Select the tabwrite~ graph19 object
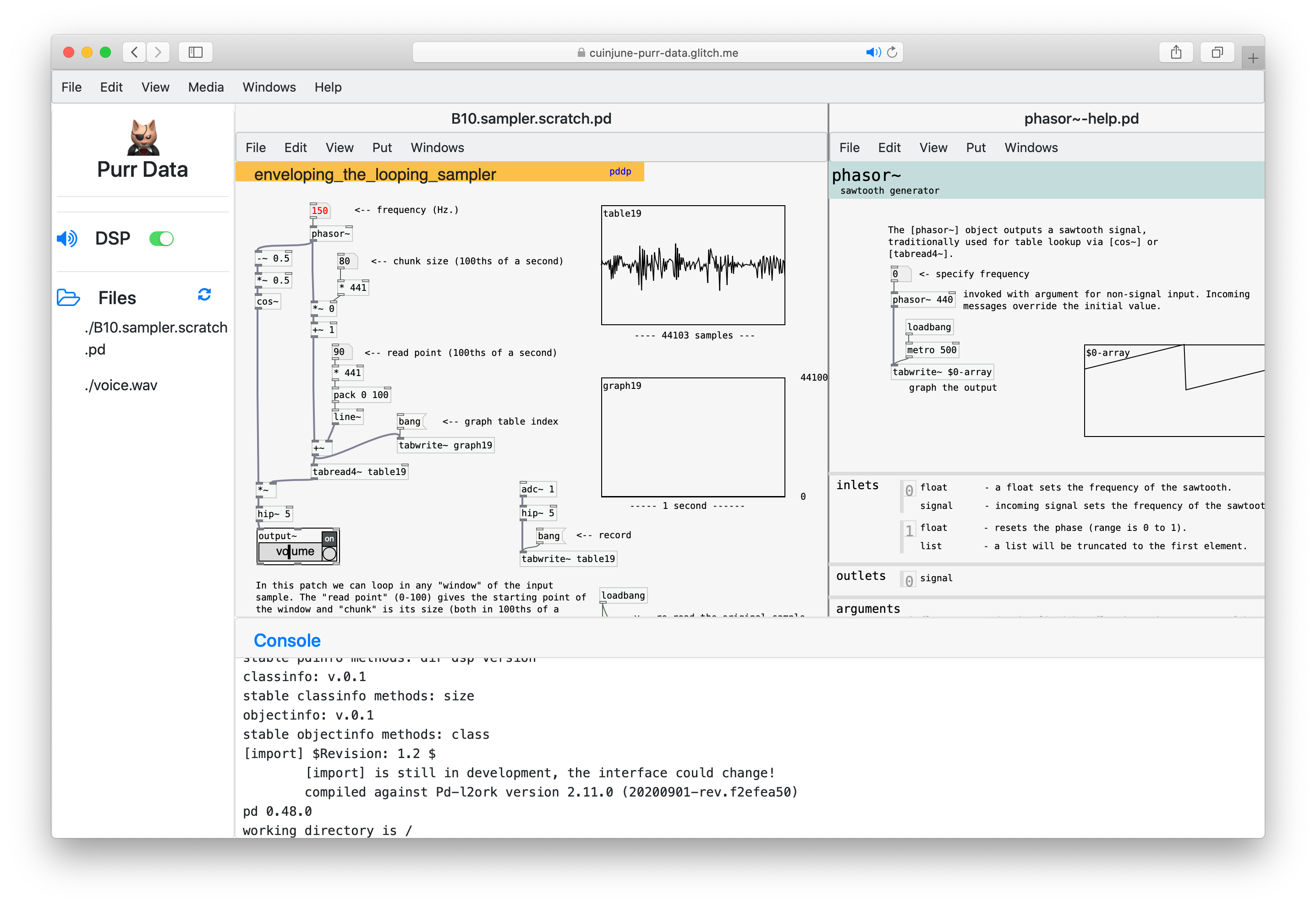The height and width of the screenshot is (906, 1316). point(445,445)
